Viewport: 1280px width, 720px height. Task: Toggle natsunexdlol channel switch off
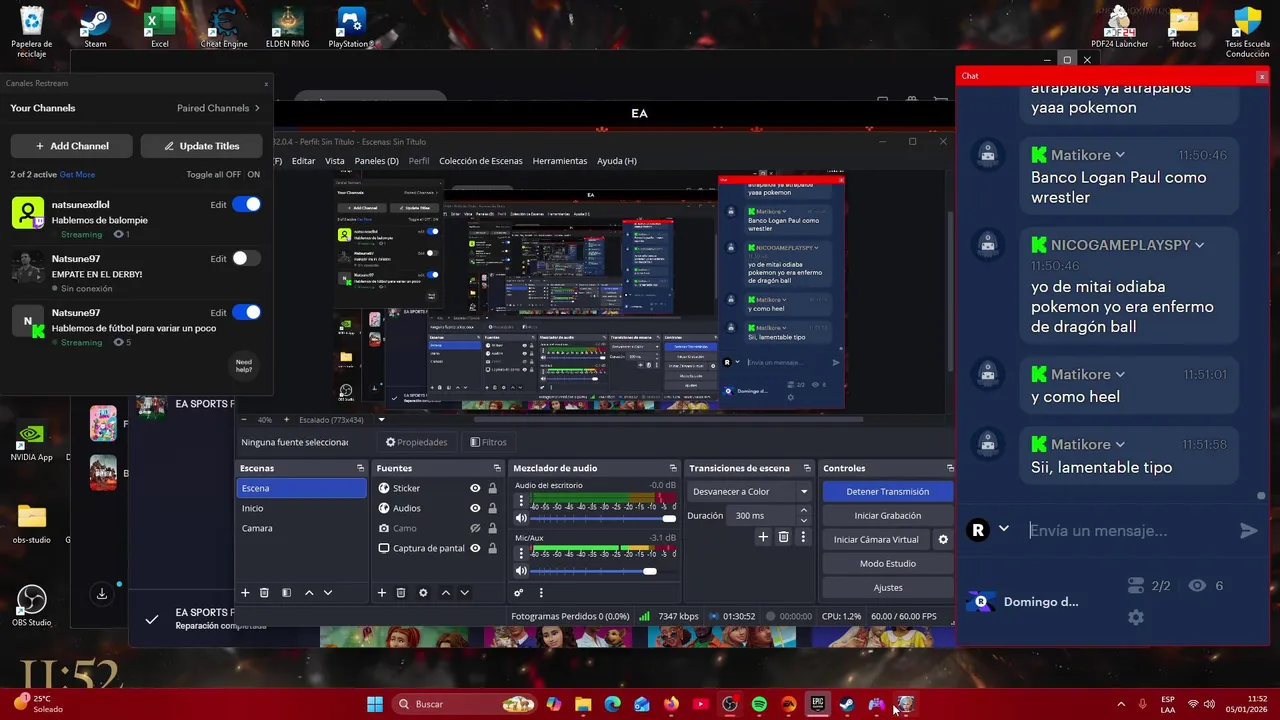point(246,204)
